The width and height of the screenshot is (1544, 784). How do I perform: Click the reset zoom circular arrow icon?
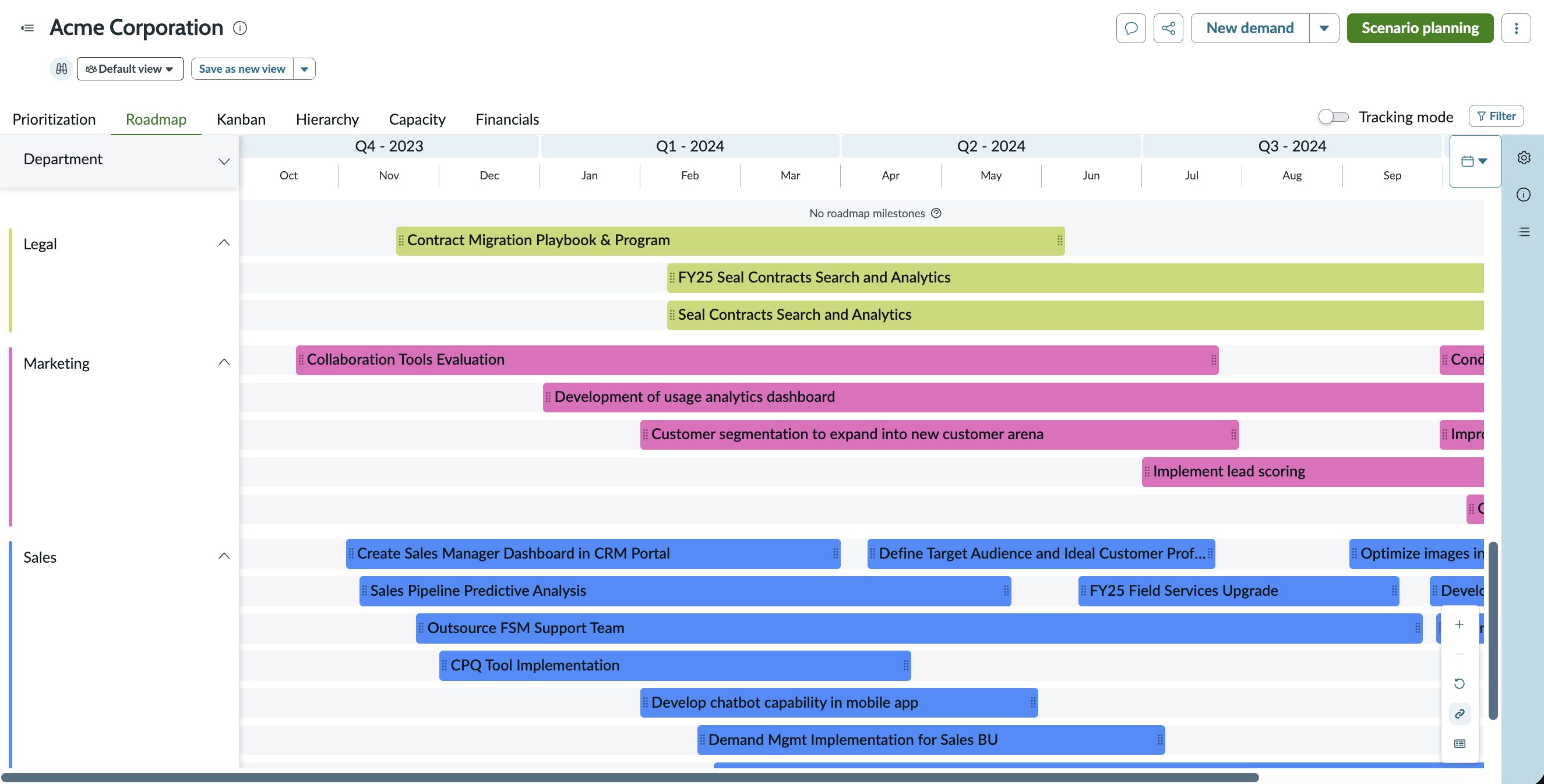click(x=1459, y=684)
